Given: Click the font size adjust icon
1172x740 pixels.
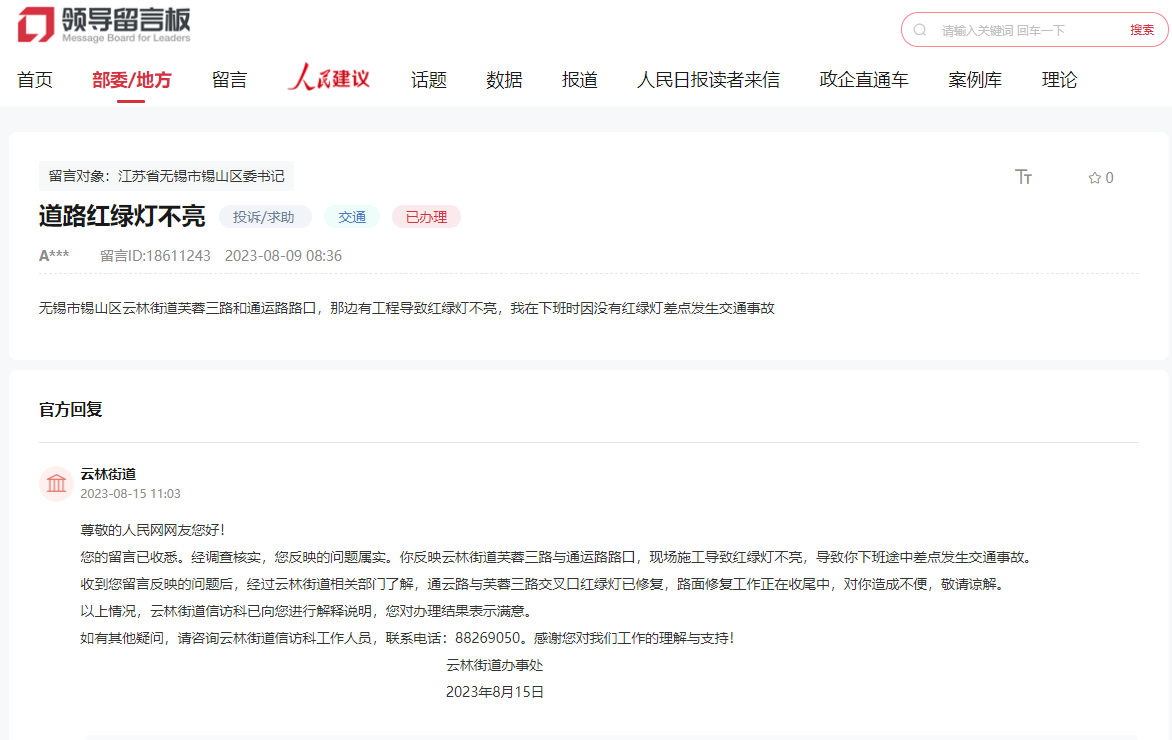Looking at the screenshot, I should 1023,177.
